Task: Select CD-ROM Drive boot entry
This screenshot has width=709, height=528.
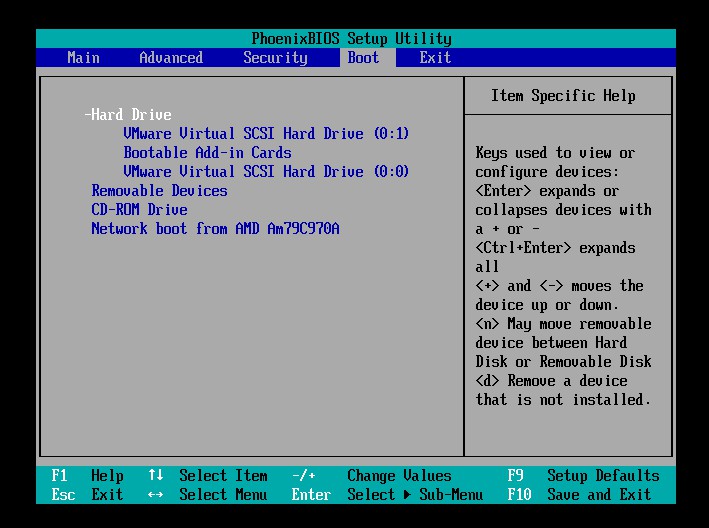Action: 140,209
